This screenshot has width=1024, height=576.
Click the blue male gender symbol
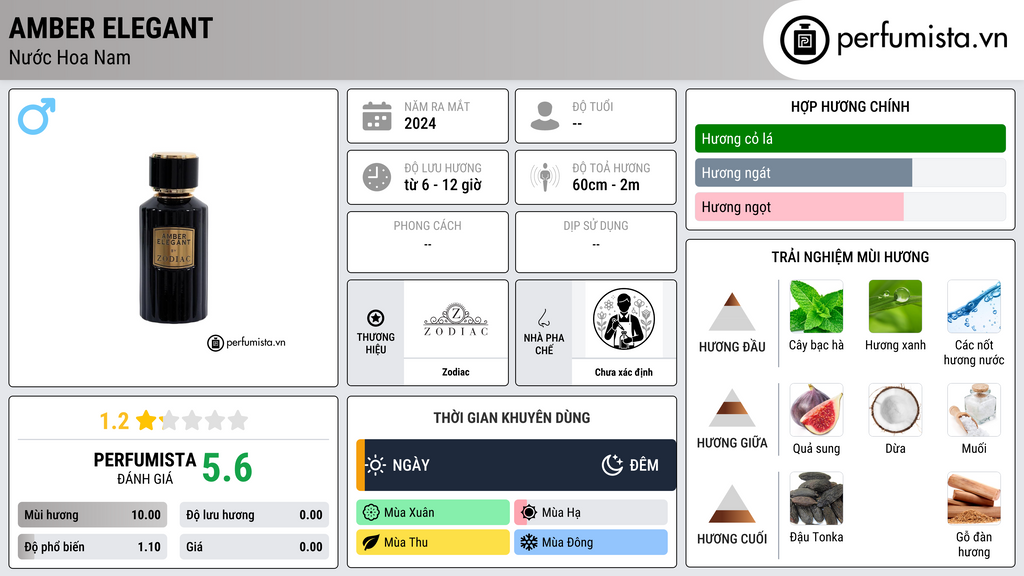tap(37, 116)
